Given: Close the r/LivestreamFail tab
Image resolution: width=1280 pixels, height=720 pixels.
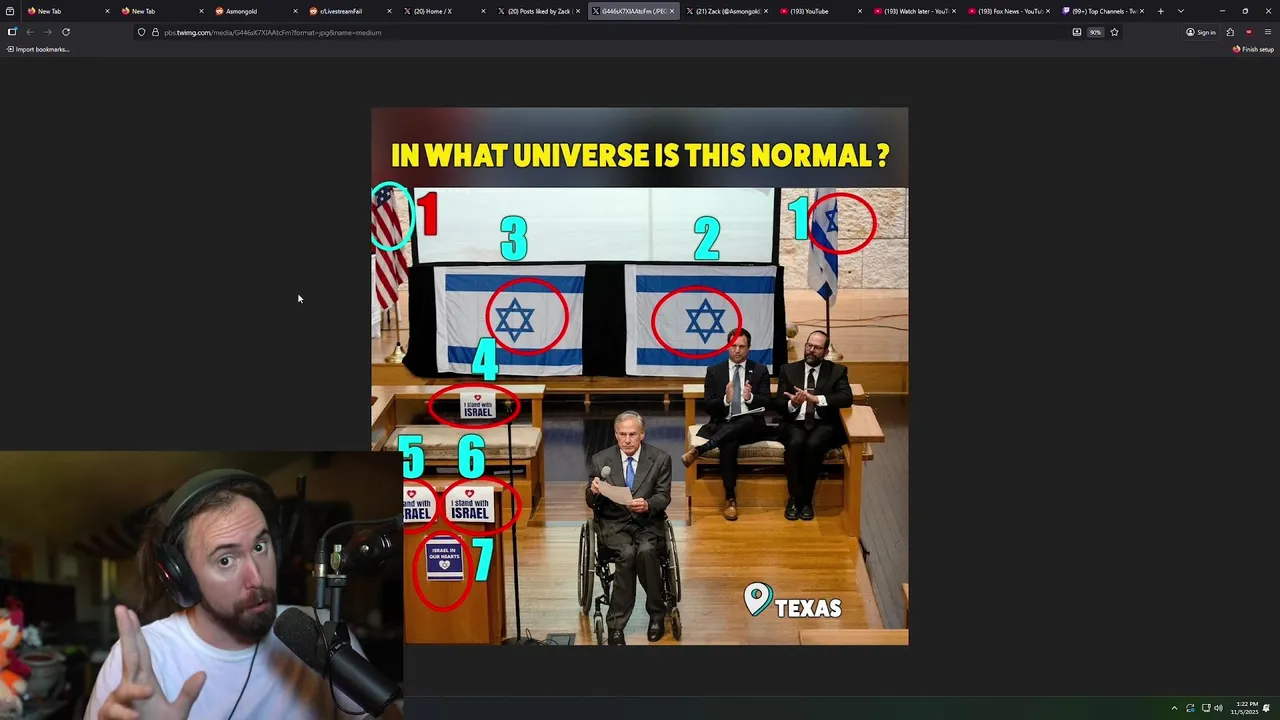Looking at the screenshot, I should coord(389,11).
